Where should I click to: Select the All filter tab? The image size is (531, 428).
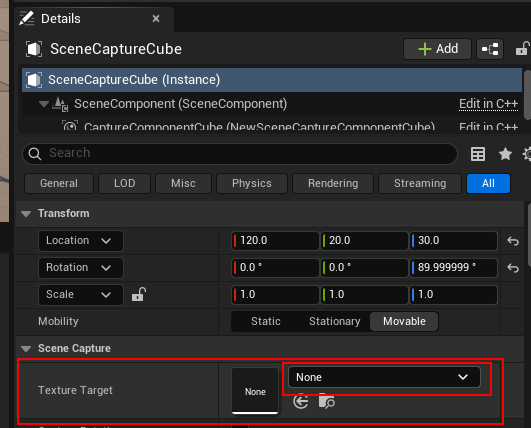pos(488,184)
